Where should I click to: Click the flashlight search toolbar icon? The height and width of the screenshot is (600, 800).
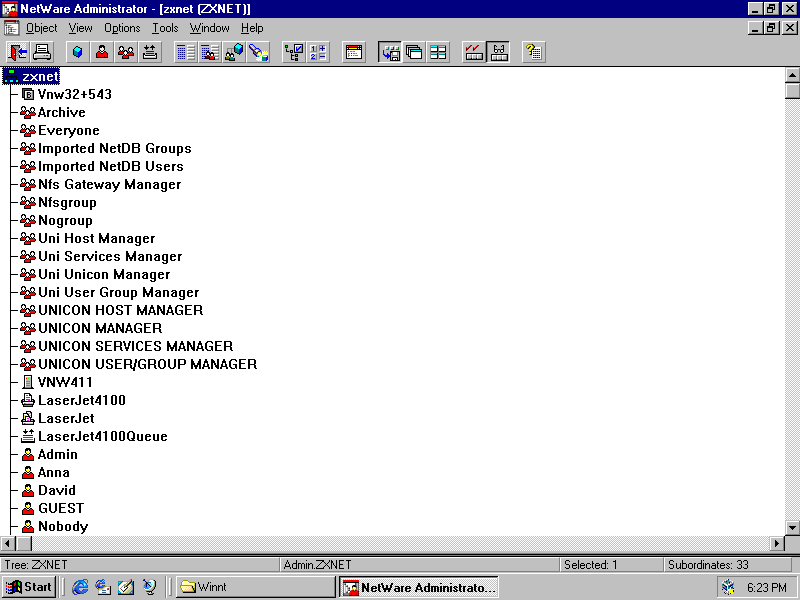(x=258, y=52)
